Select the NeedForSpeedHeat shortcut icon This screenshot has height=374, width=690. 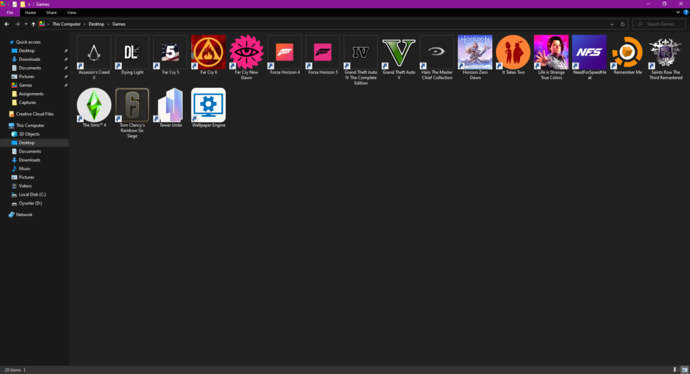click(x=590, y=52)
